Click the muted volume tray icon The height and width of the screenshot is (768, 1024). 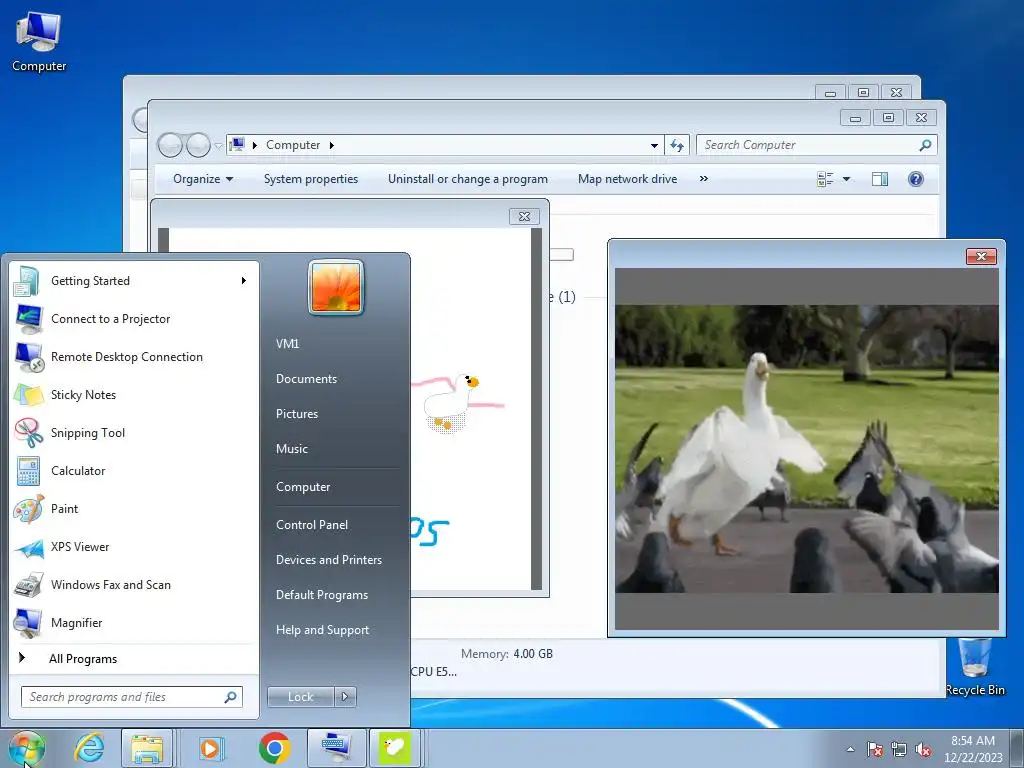(x=923, y=750)
